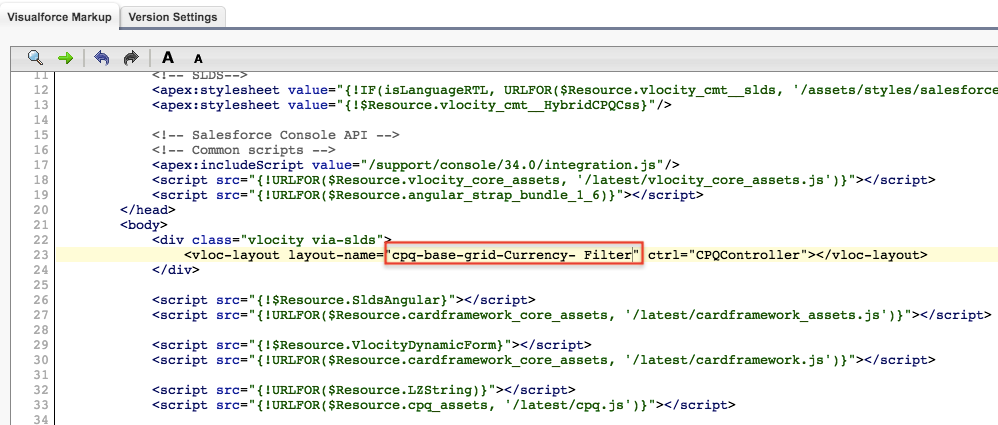
Task: Place cursor in cpq-base-grid-Currency- Filter value
Action: (514, 255)
